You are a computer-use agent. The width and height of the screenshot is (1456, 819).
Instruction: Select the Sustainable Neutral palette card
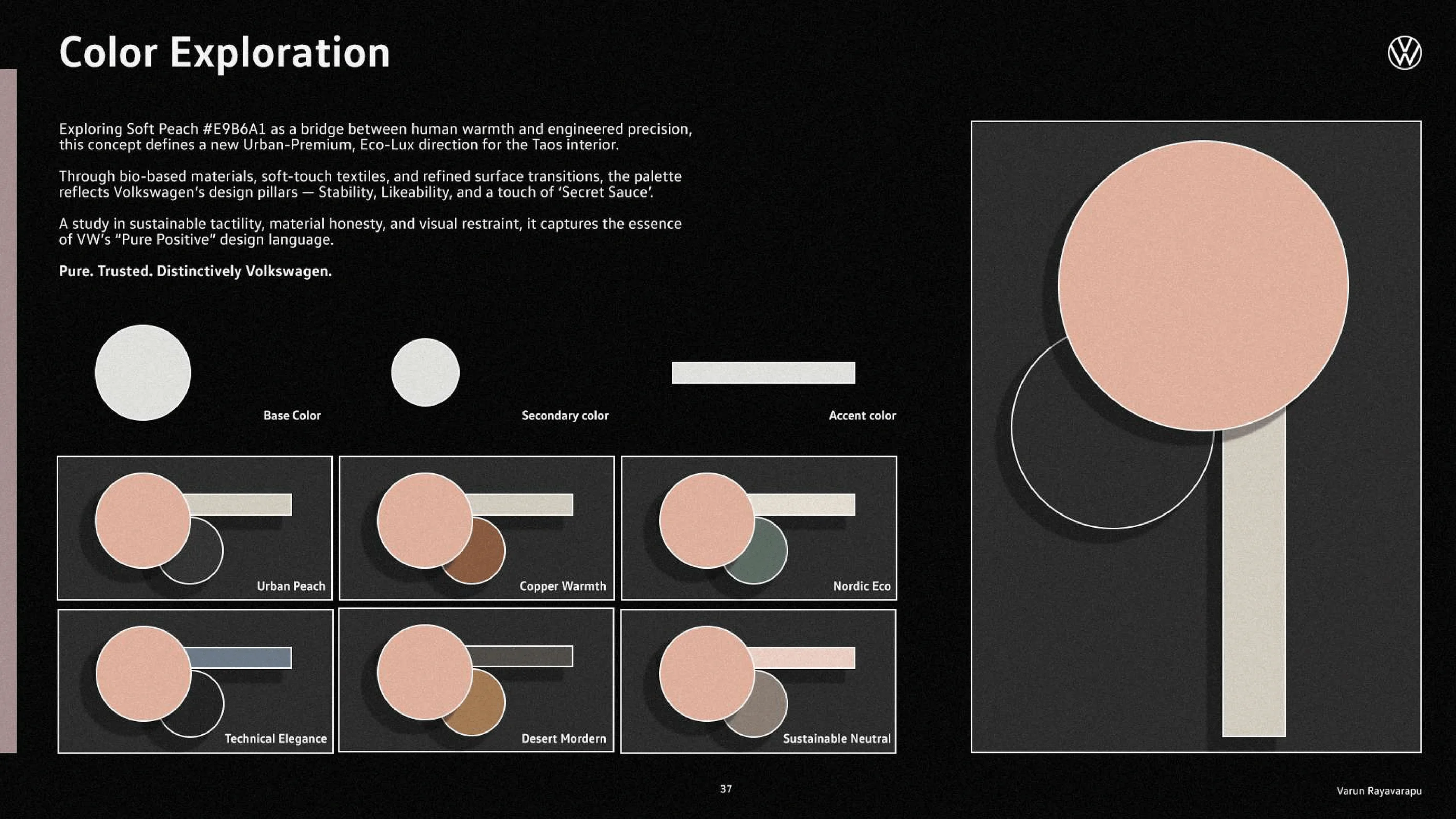pos(758,681)
